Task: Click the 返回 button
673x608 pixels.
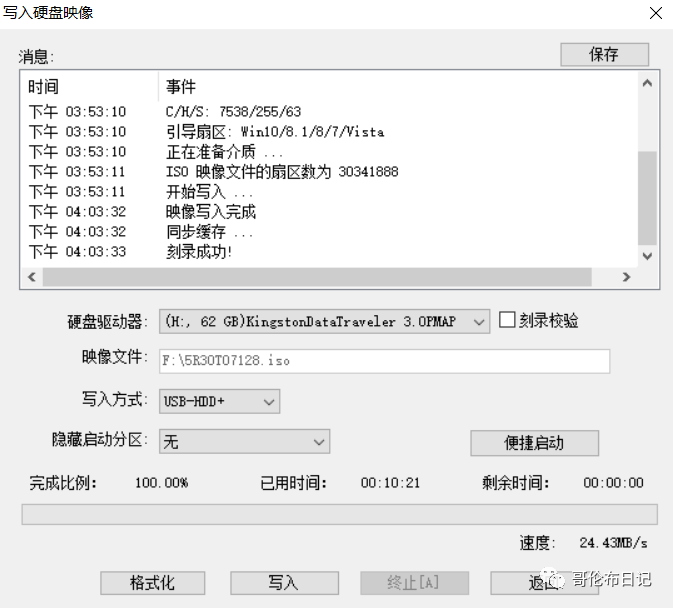Action: (544, 583)
